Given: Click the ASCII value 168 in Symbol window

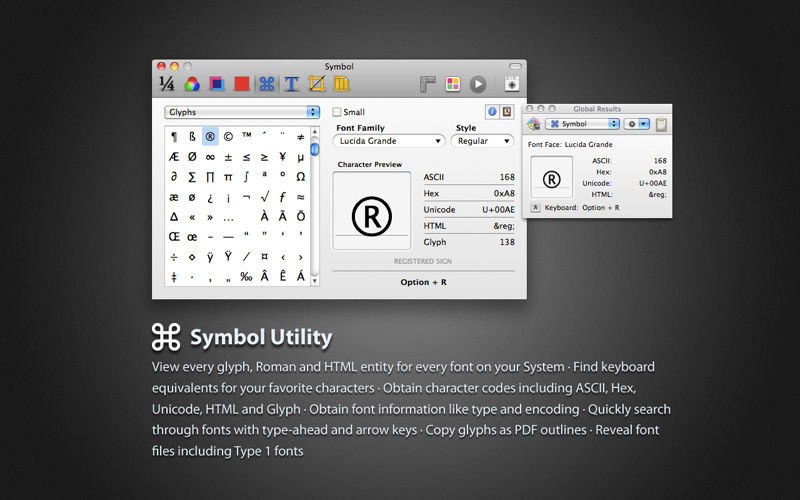Looking at the screenshot, I should point(507,177).
